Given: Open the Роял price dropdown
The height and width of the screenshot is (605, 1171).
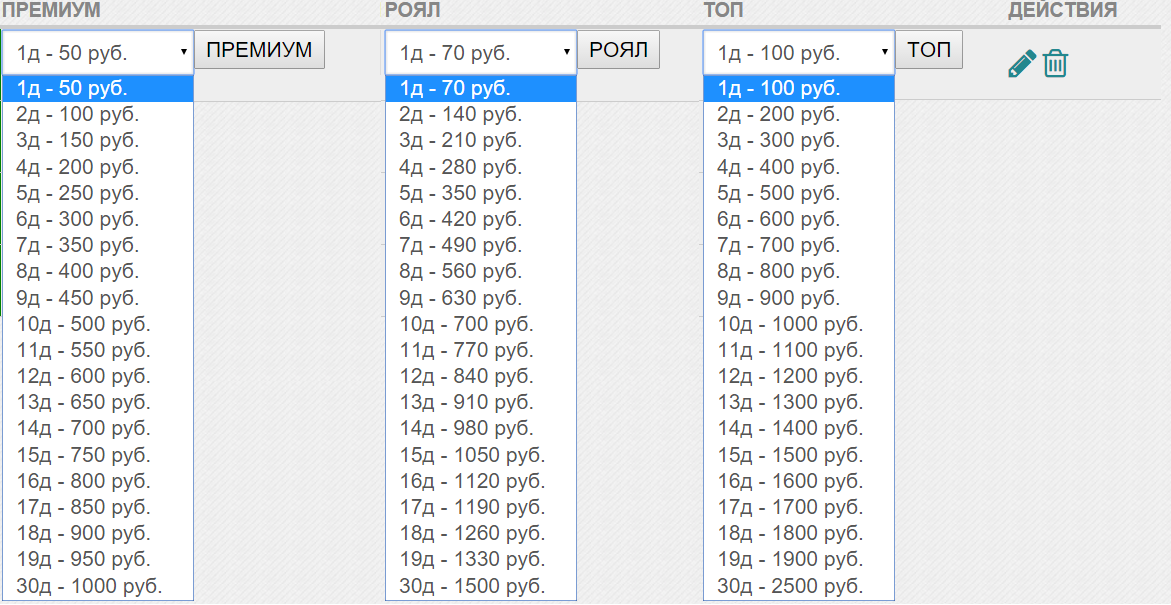Looking at the screenshot, I should [x=481, y=52].
